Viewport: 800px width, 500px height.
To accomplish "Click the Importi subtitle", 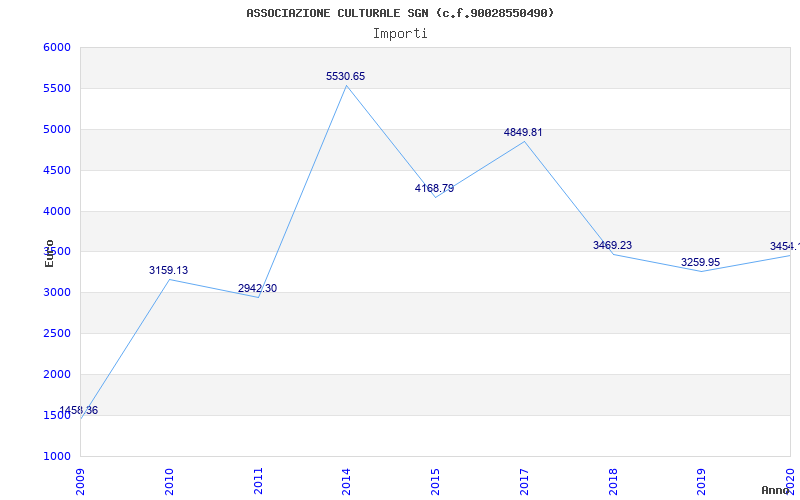I will 400,34.
